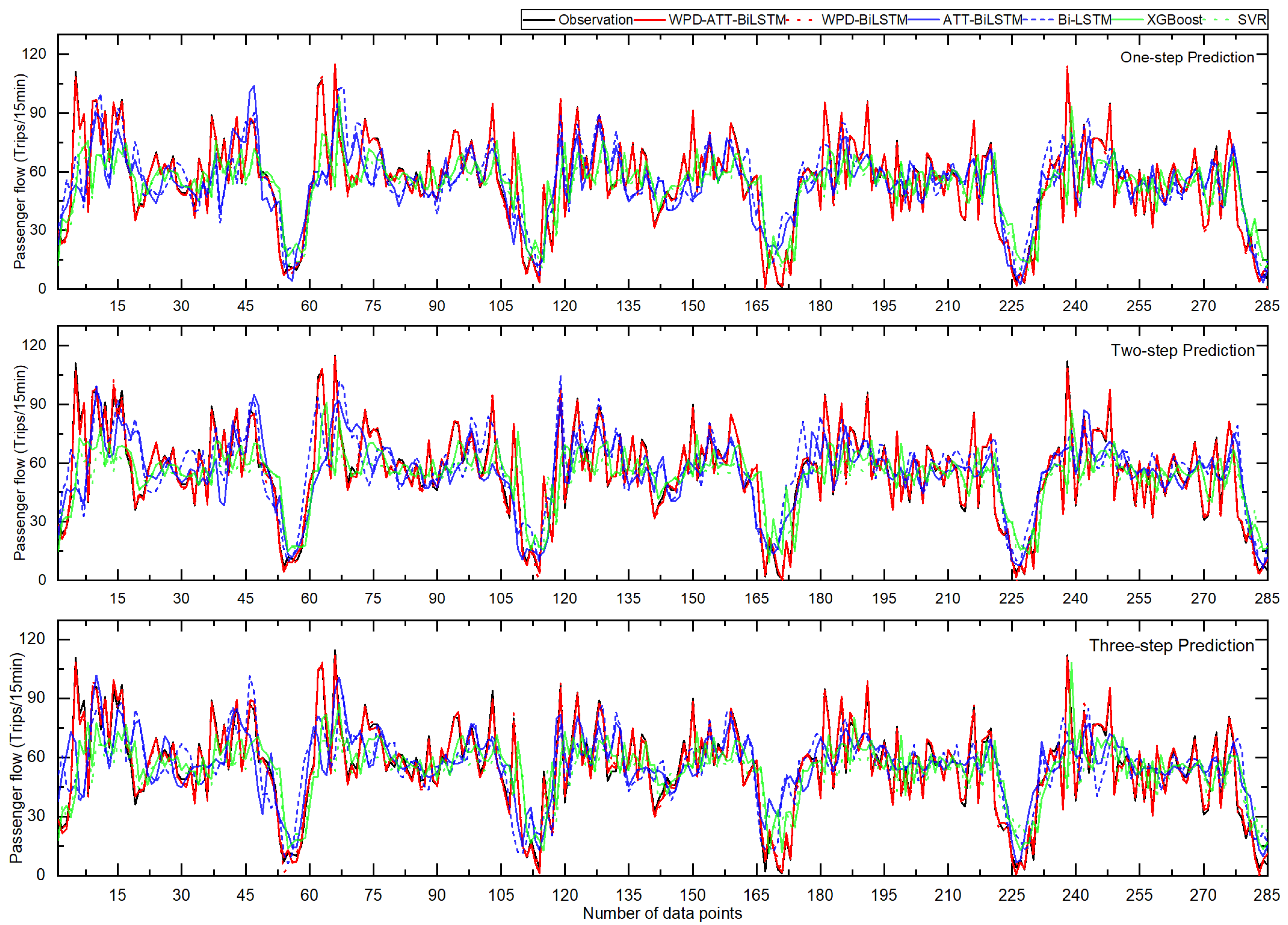Screen dimensions: 1288x925
Task: Click y-axis tick 120 in Three-step Prediction panel
Action: click(x=32, y=639)
